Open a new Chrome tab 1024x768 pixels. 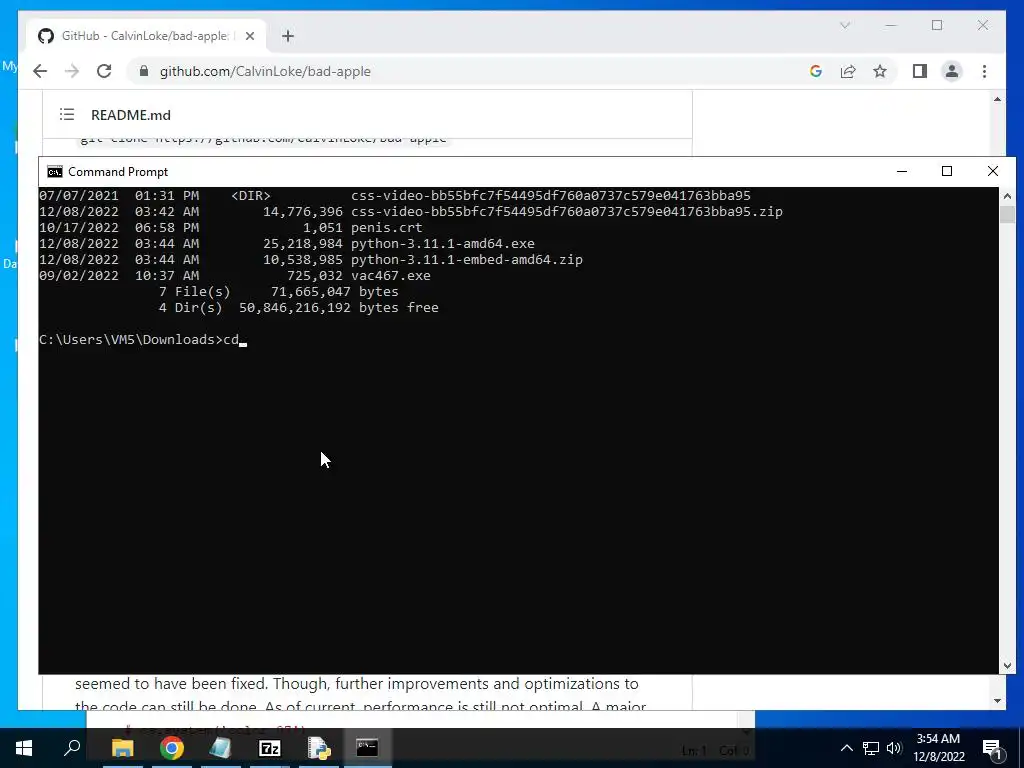(288, 36)
